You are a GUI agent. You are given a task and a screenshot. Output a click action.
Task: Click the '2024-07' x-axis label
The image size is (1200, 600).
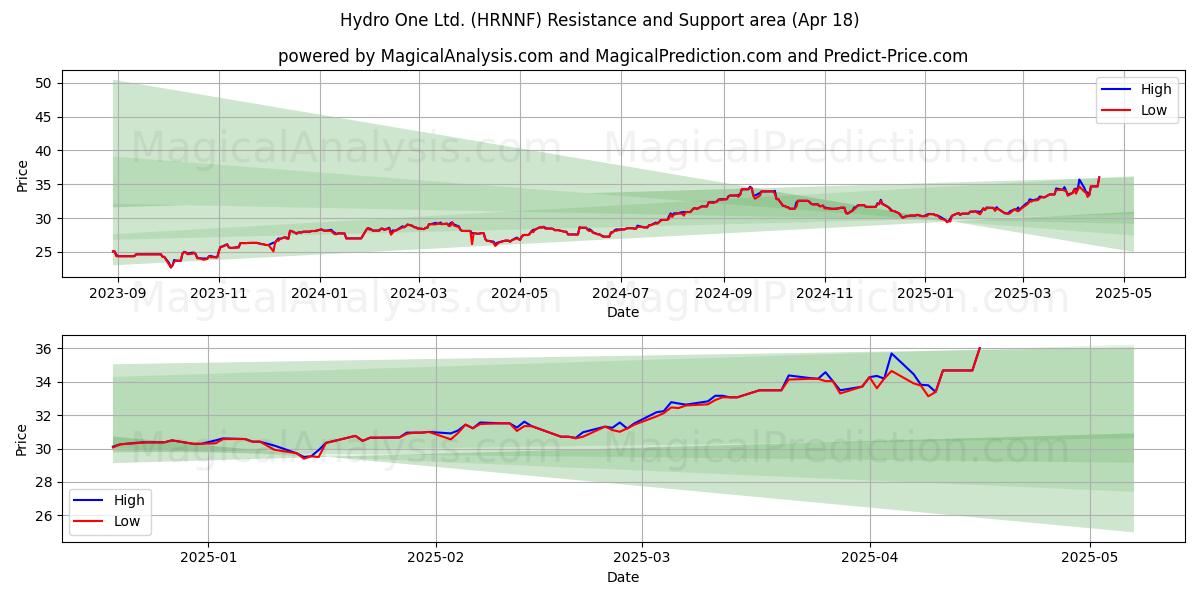[x=621, y=294]
